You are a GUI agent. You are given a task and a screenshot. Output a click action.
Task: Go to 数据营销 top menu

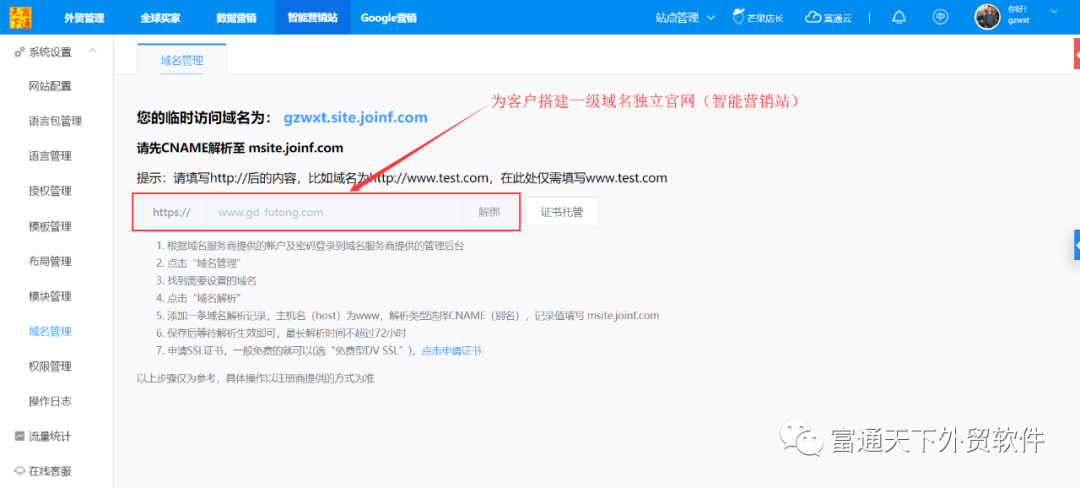(236, 18)
